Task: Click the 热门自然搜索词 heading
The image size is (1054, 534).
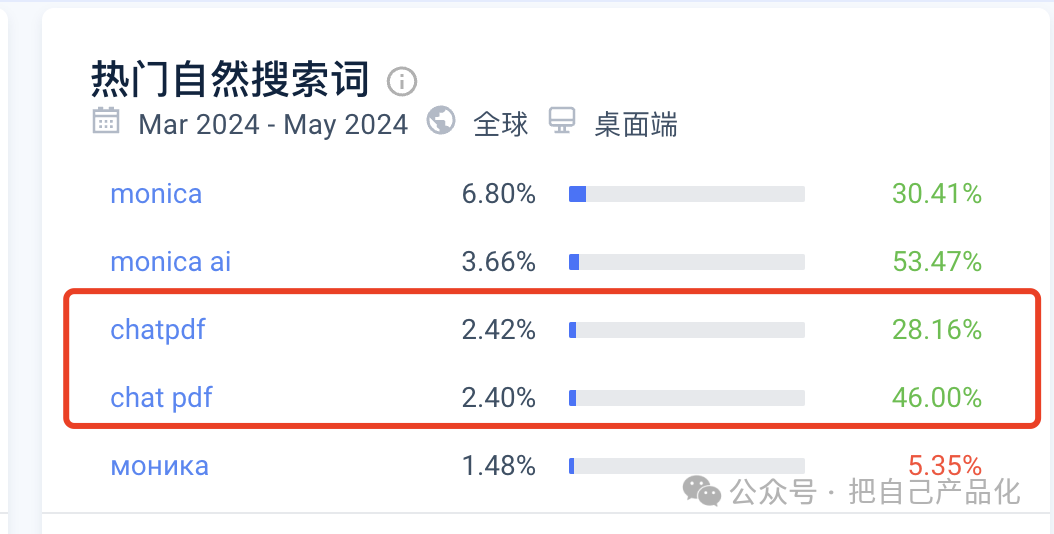Action: coord(230,80)
